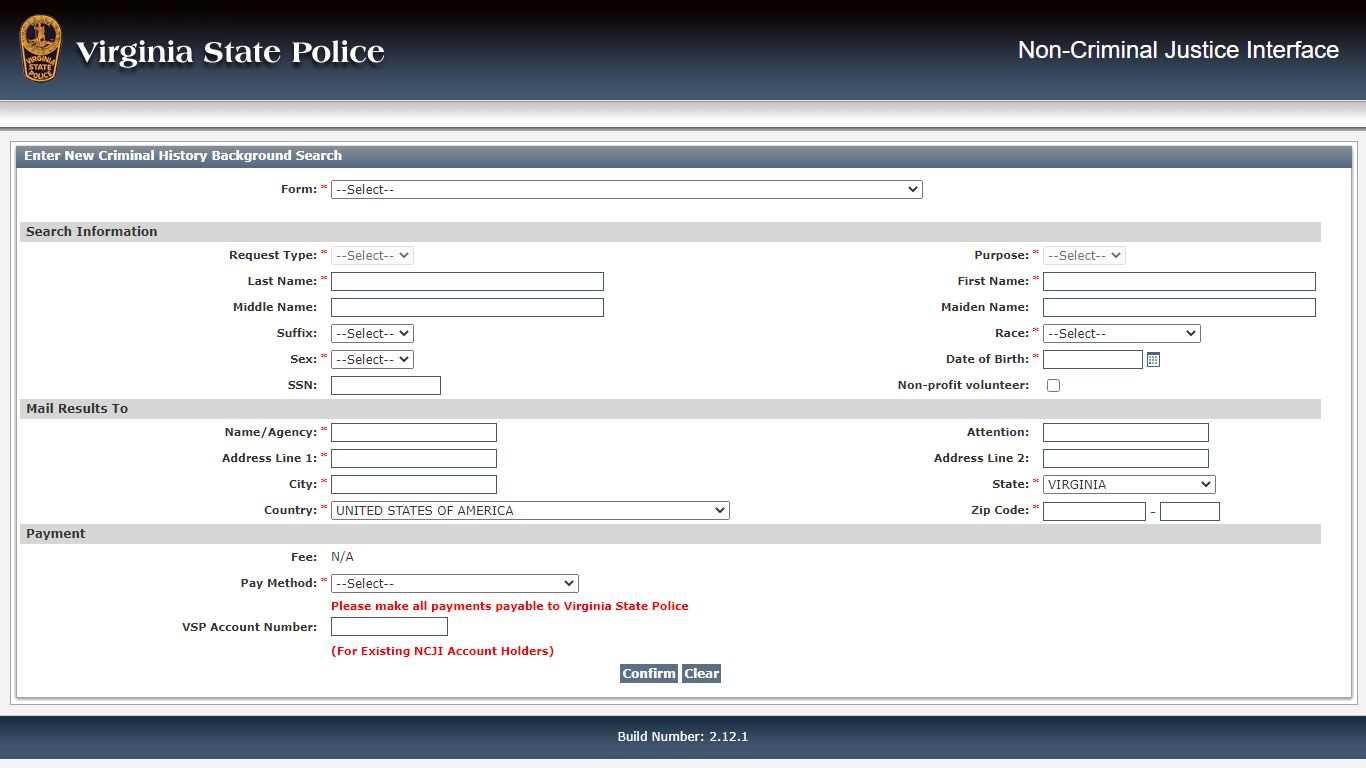The width and height of the screenshot is (1366, 768).
Task: Open the Request Type dropdown
Action: [x=372, y=256]
